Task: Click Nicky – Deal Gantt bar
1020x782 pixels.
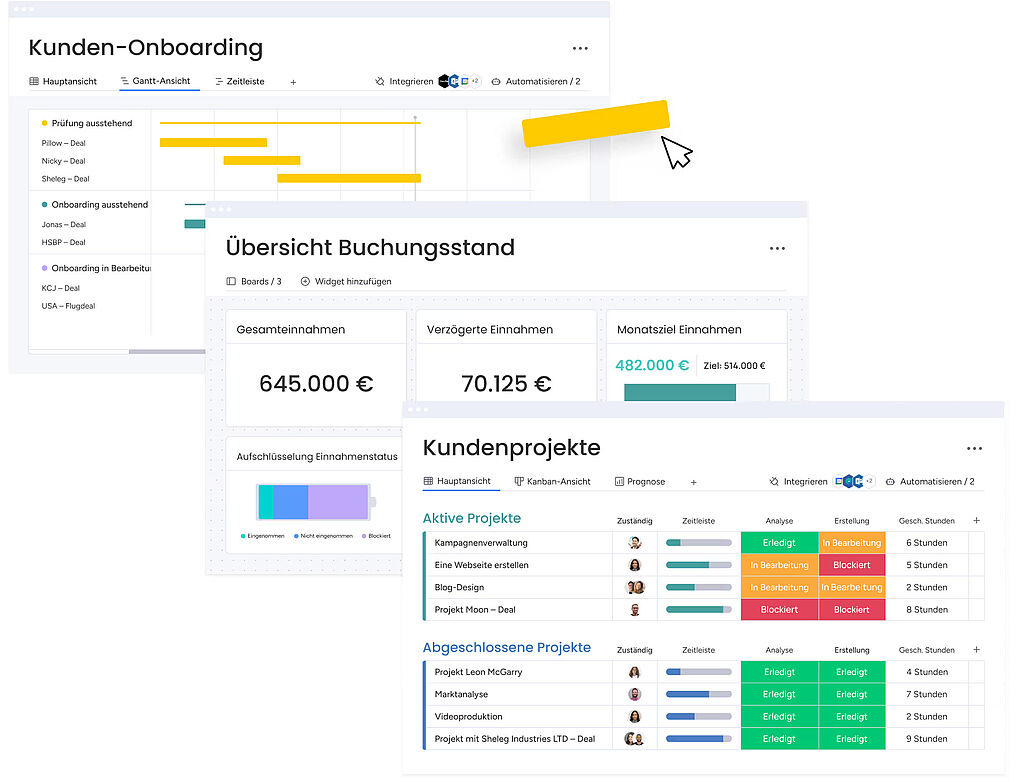Action: [x=261, y=160]
